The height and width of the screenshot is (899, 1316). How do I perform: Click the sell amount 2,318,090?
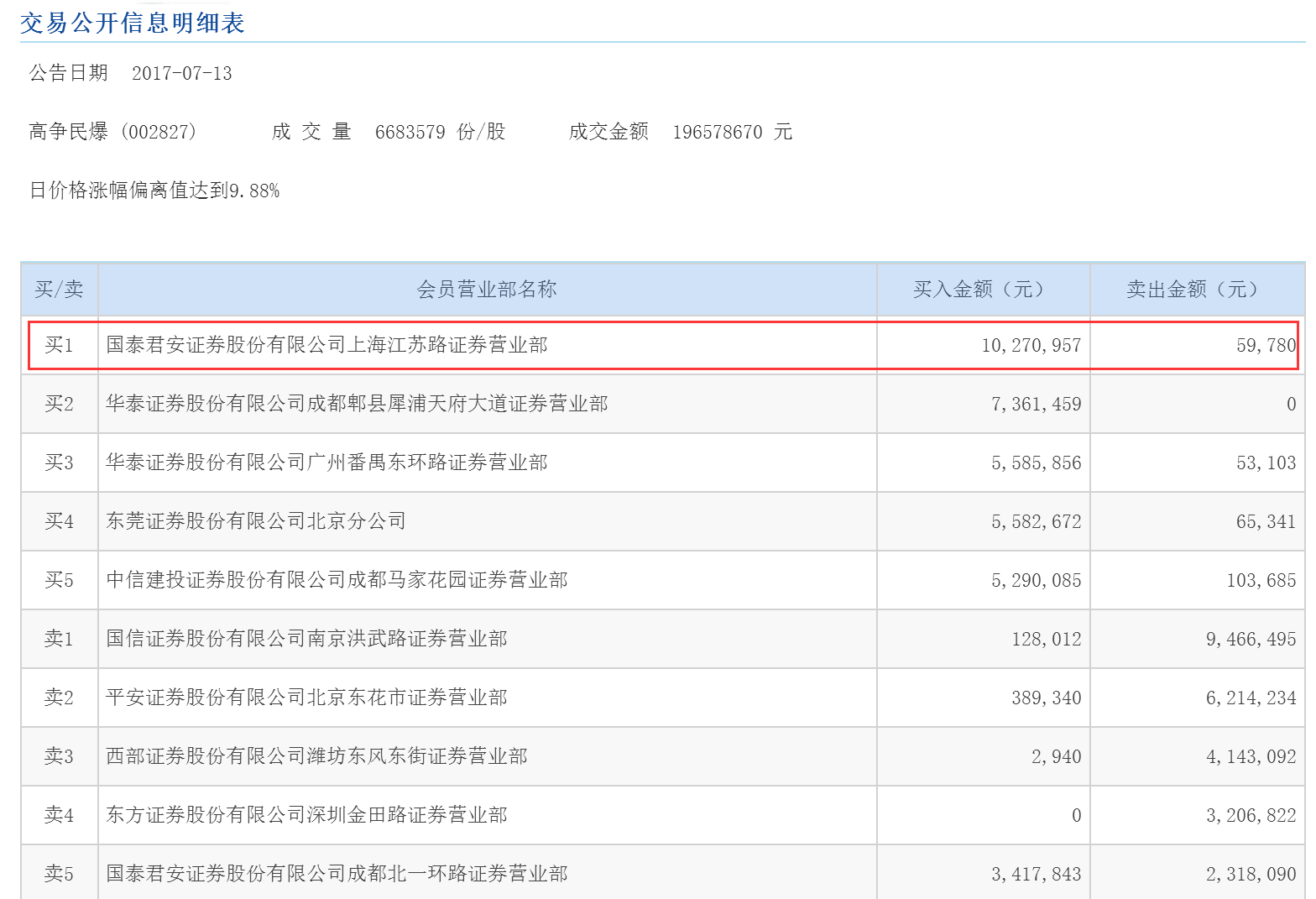pyautogui.click(x=1251, y=874)
